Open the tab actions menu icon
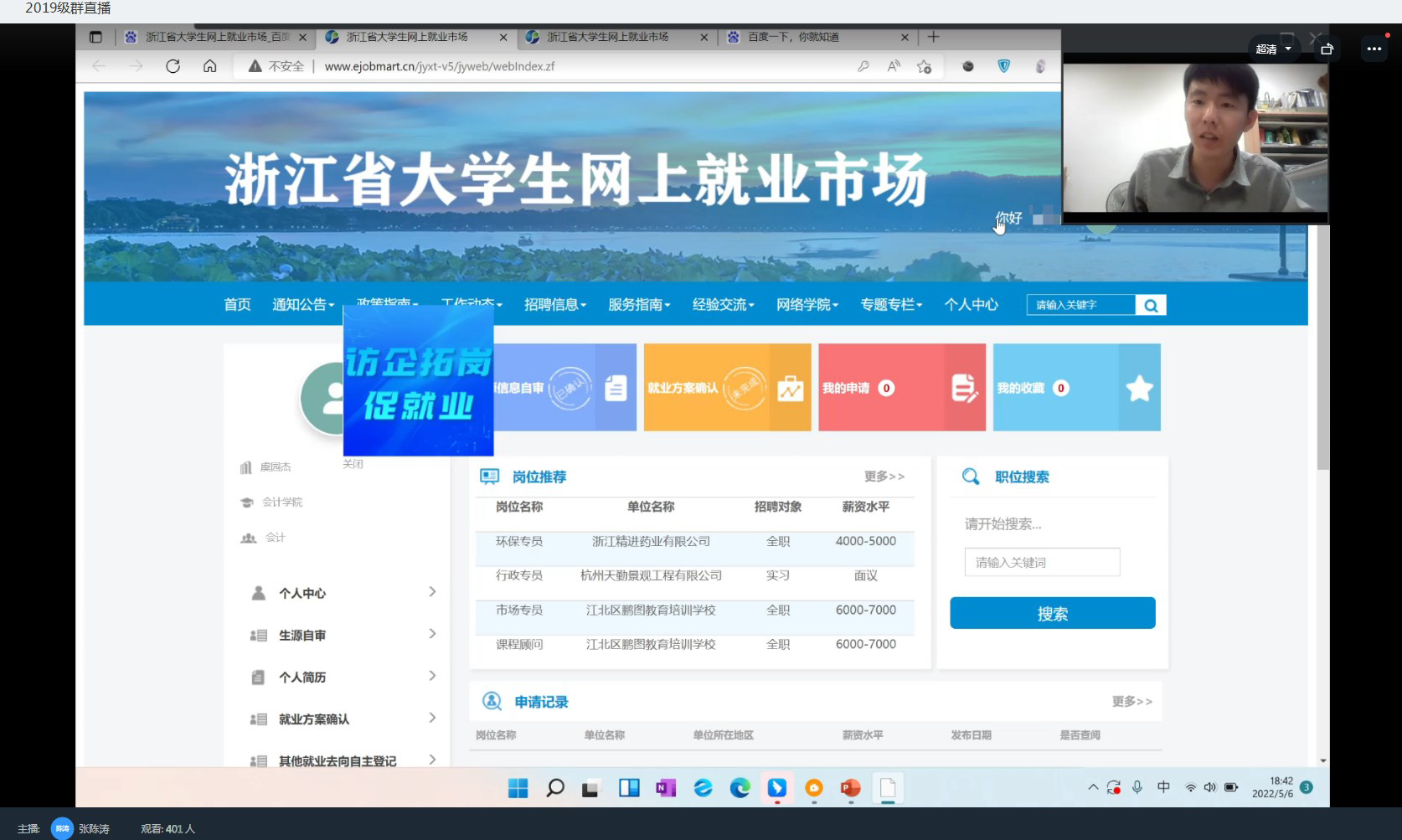 coord(95,37)
